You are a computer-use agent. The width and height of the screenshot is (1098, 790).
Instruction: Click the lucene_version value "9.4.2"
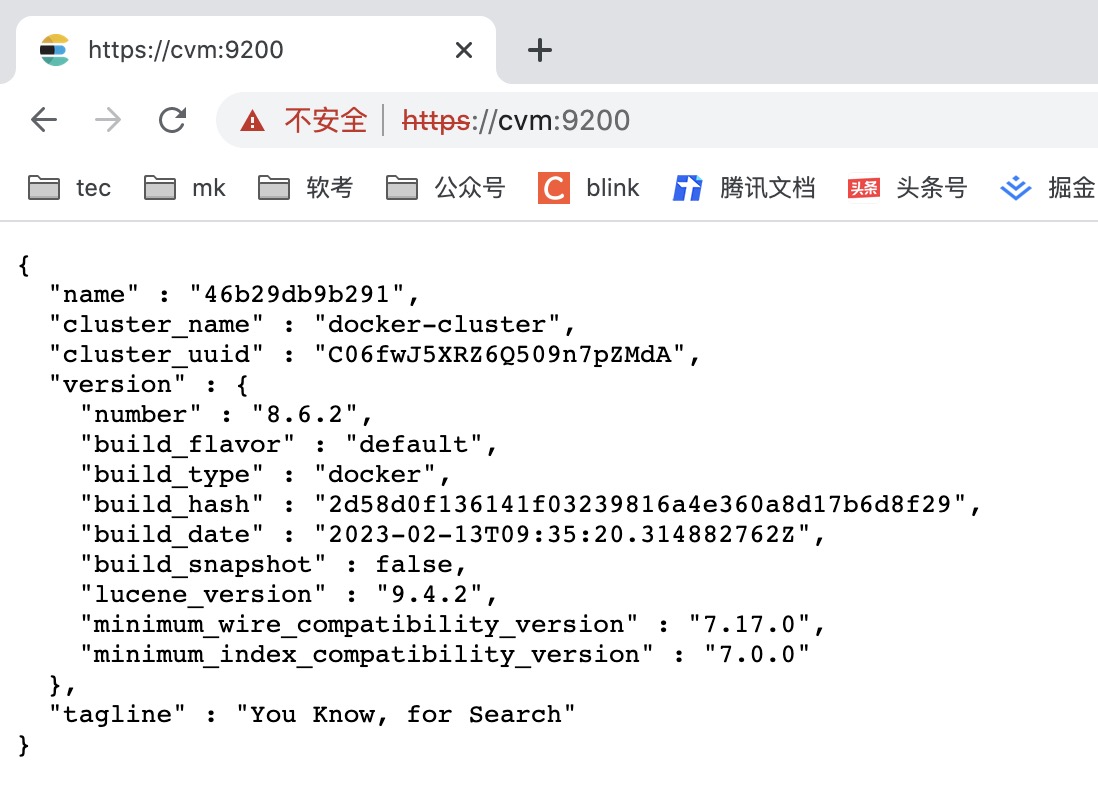(x=429, y=595)
